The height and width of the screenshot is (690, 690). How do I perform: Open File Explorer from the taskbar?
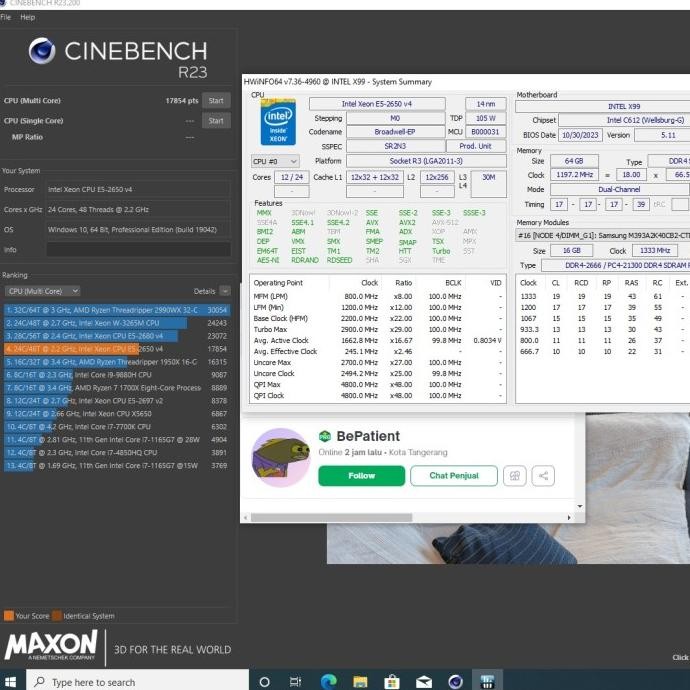pos(360,682)
